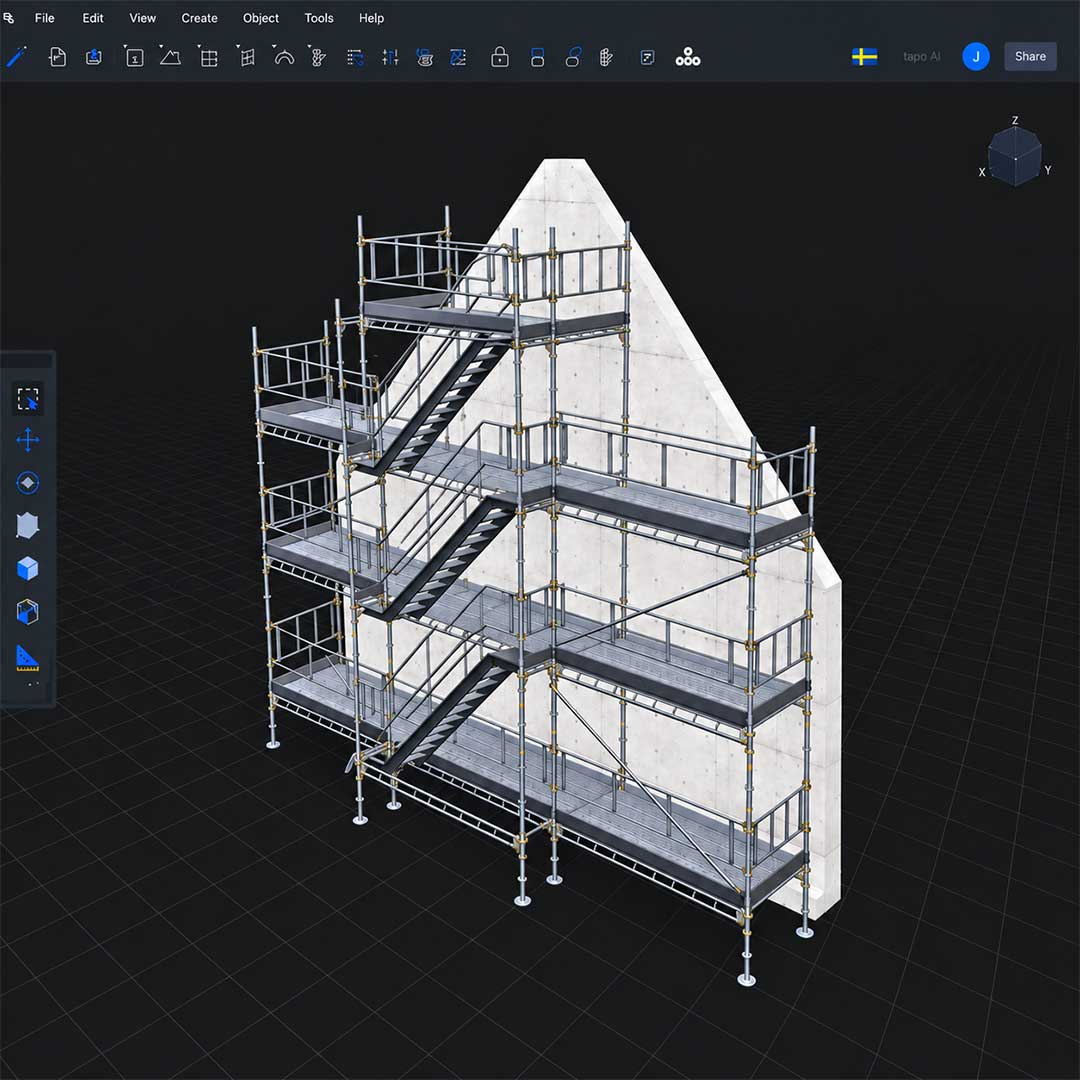Viewport: 1080px width, 1080px height.
Task: Toggle the padlock lock icon
Action: (500, 57)
